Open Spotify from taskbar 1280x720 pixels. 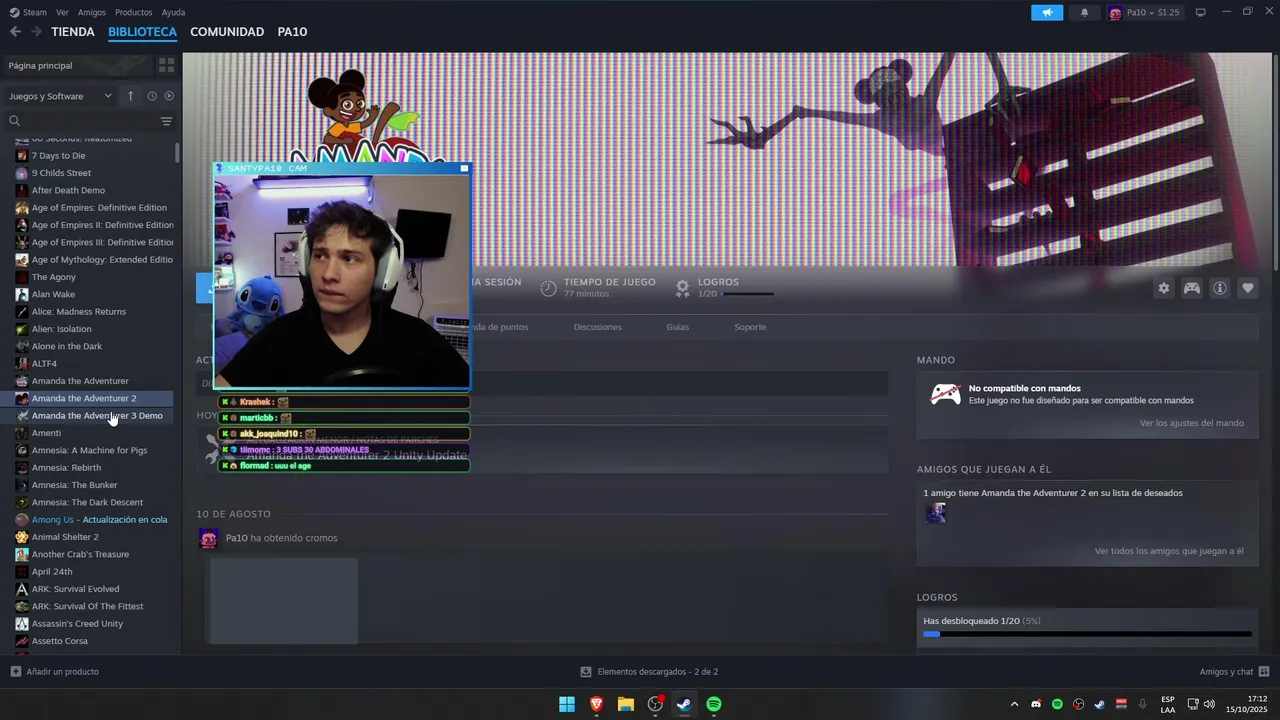click(x=714, y=704)
